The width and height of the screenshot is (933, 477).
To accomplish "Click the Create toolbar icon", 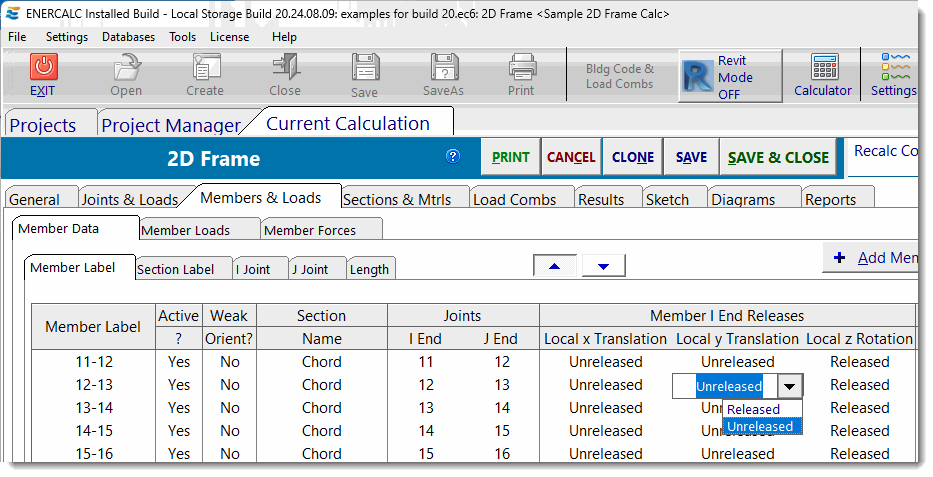I will tap(205, 68).
